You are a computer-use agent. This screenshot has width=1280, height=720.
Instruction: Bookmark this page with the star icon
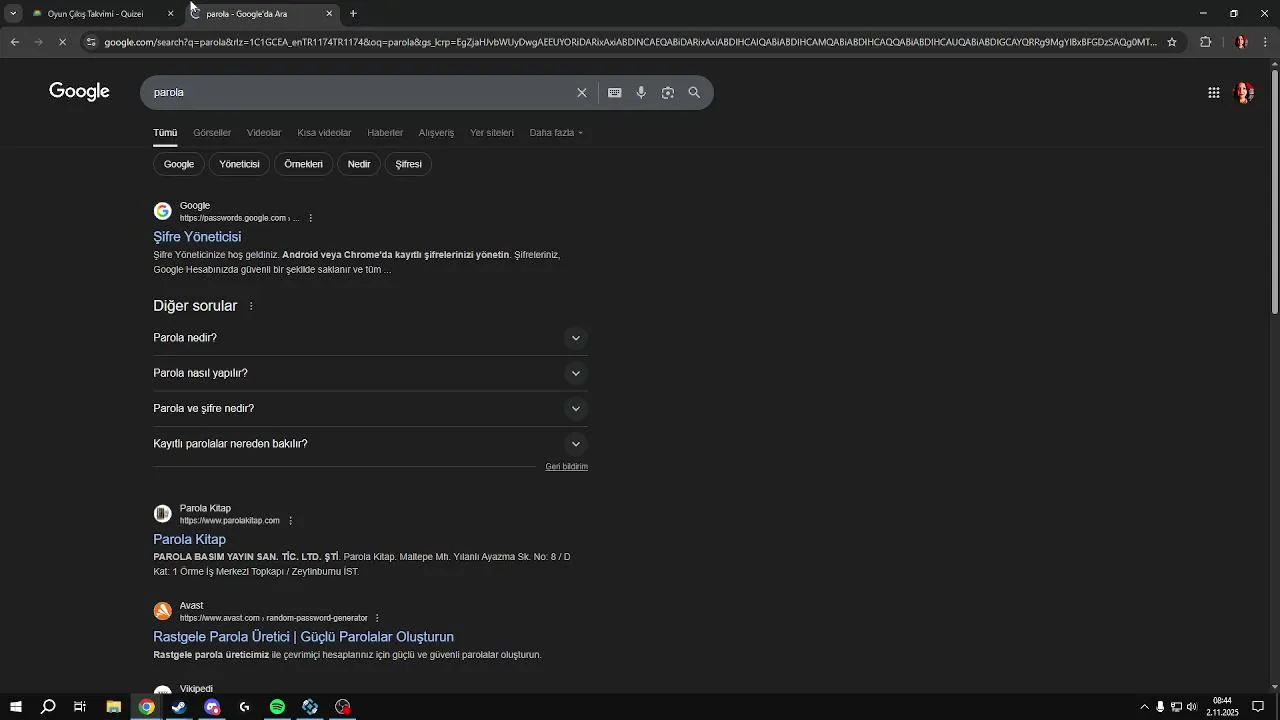(x=1172, y=42)
